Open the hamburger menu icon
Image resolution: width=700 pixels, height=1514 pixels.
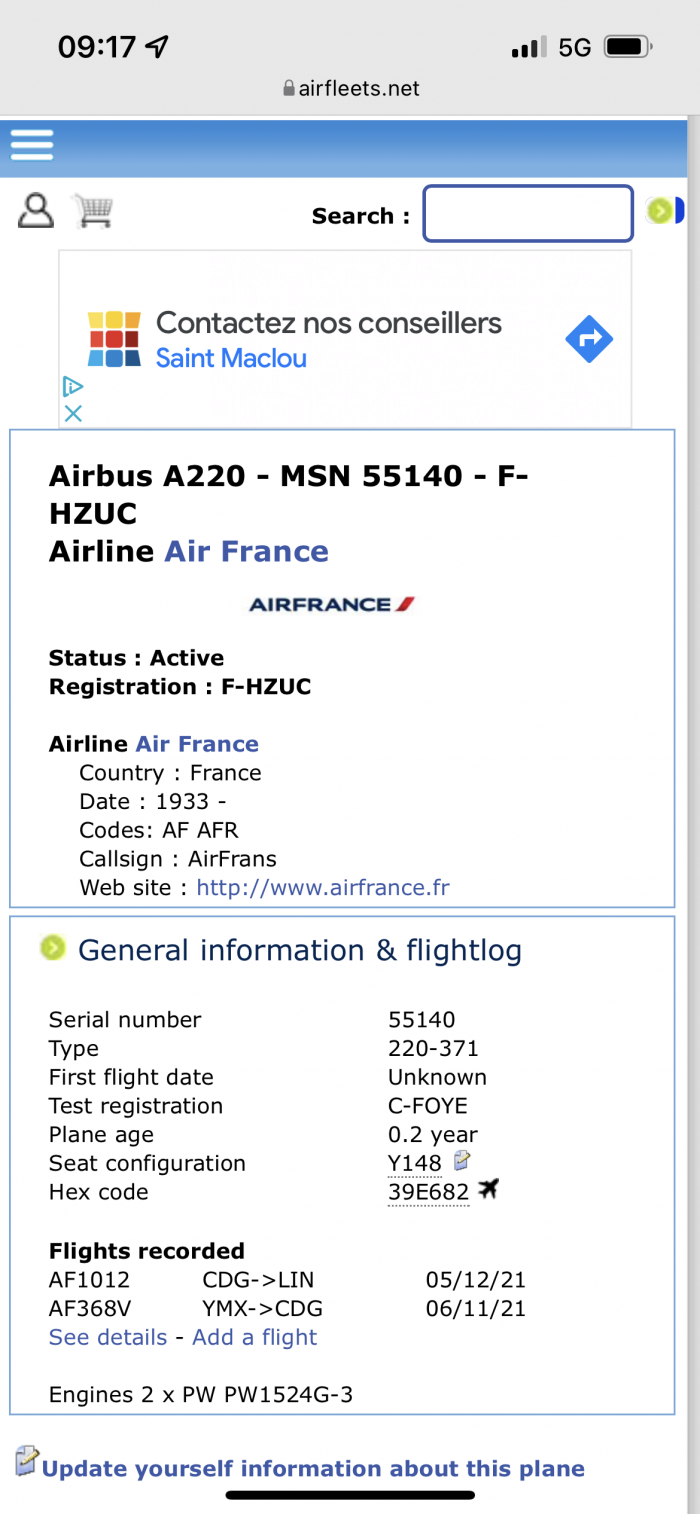[32, 145]
